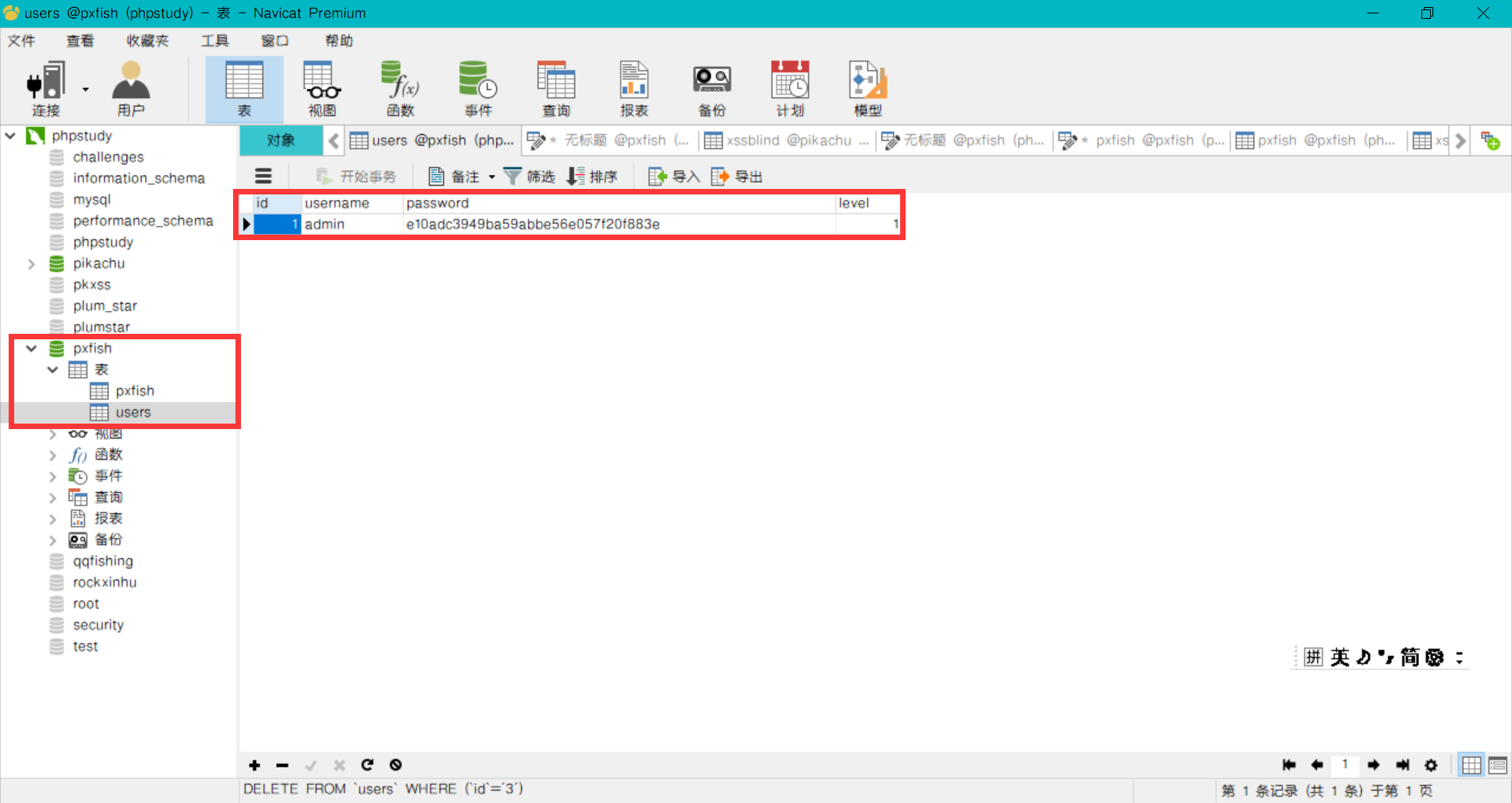Viewport: 1512px width, 803px height.
Task: Click the password column header
Action: (619, 203)
